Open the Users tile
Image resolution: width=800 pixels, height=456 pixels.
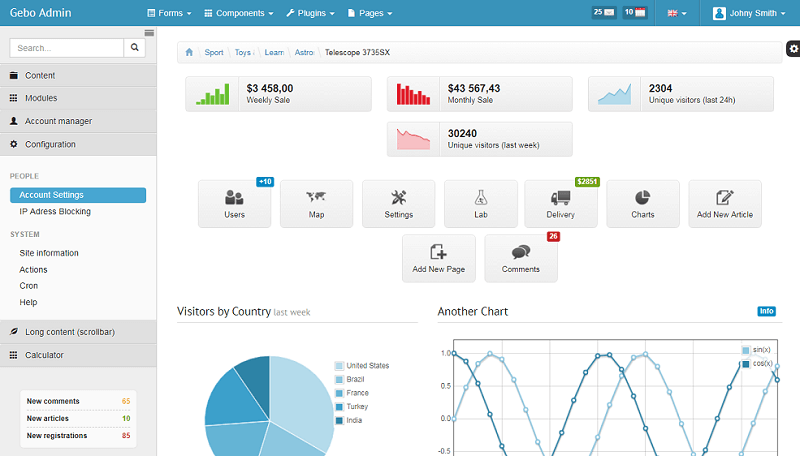(234, 204)
